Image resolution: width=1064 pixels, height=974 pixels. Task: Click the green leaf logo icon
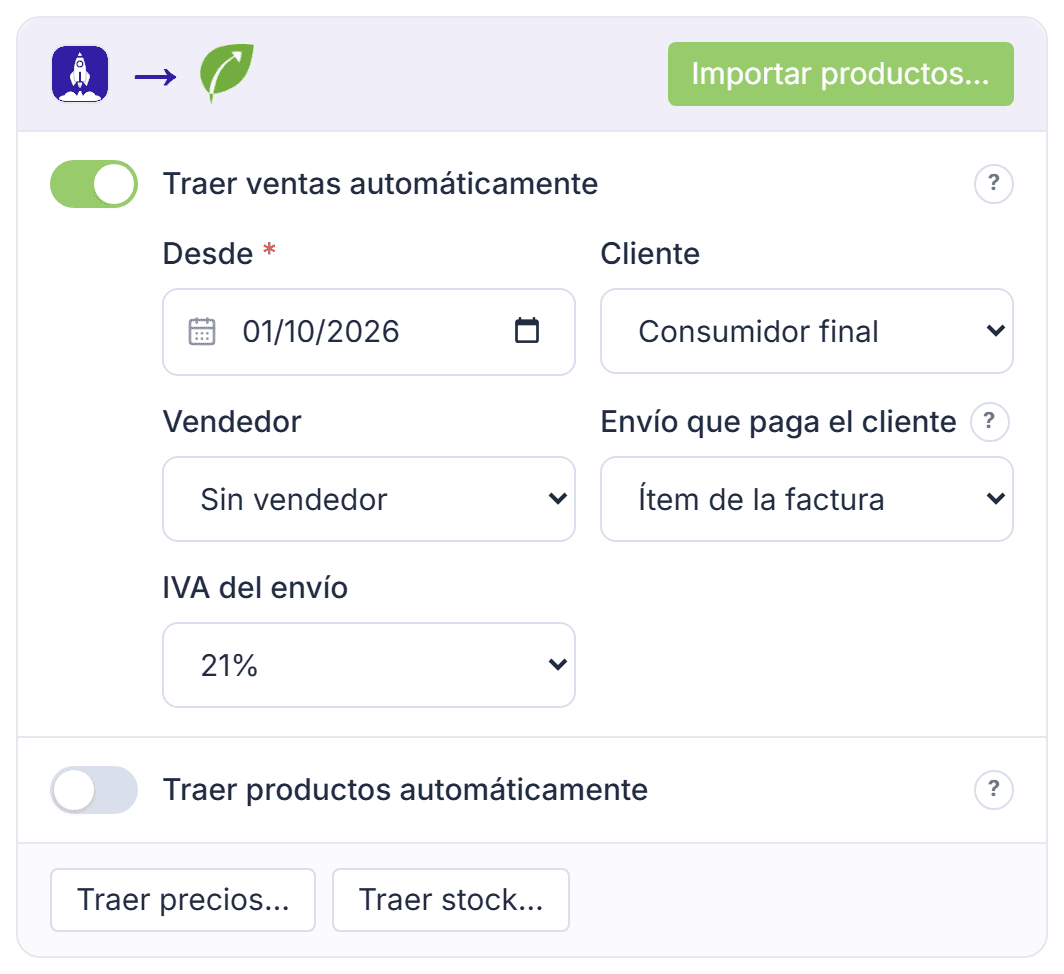pyautogui.click(x=227, y=73)
